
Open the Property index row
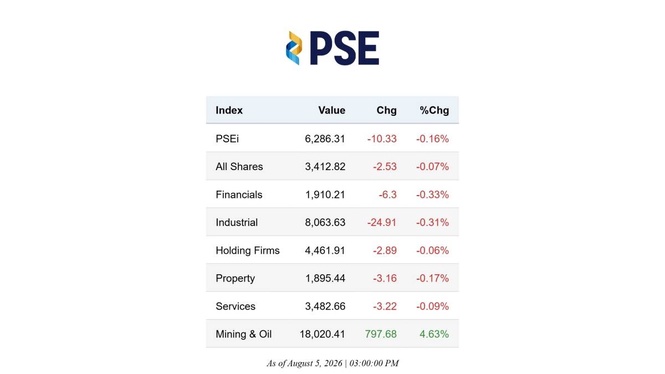332,278
